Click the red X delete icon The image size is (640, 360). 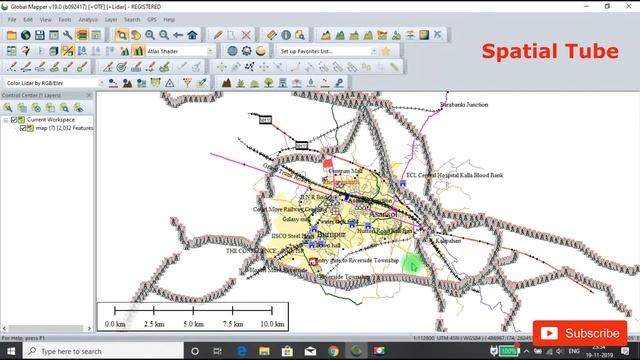(246, 35)
